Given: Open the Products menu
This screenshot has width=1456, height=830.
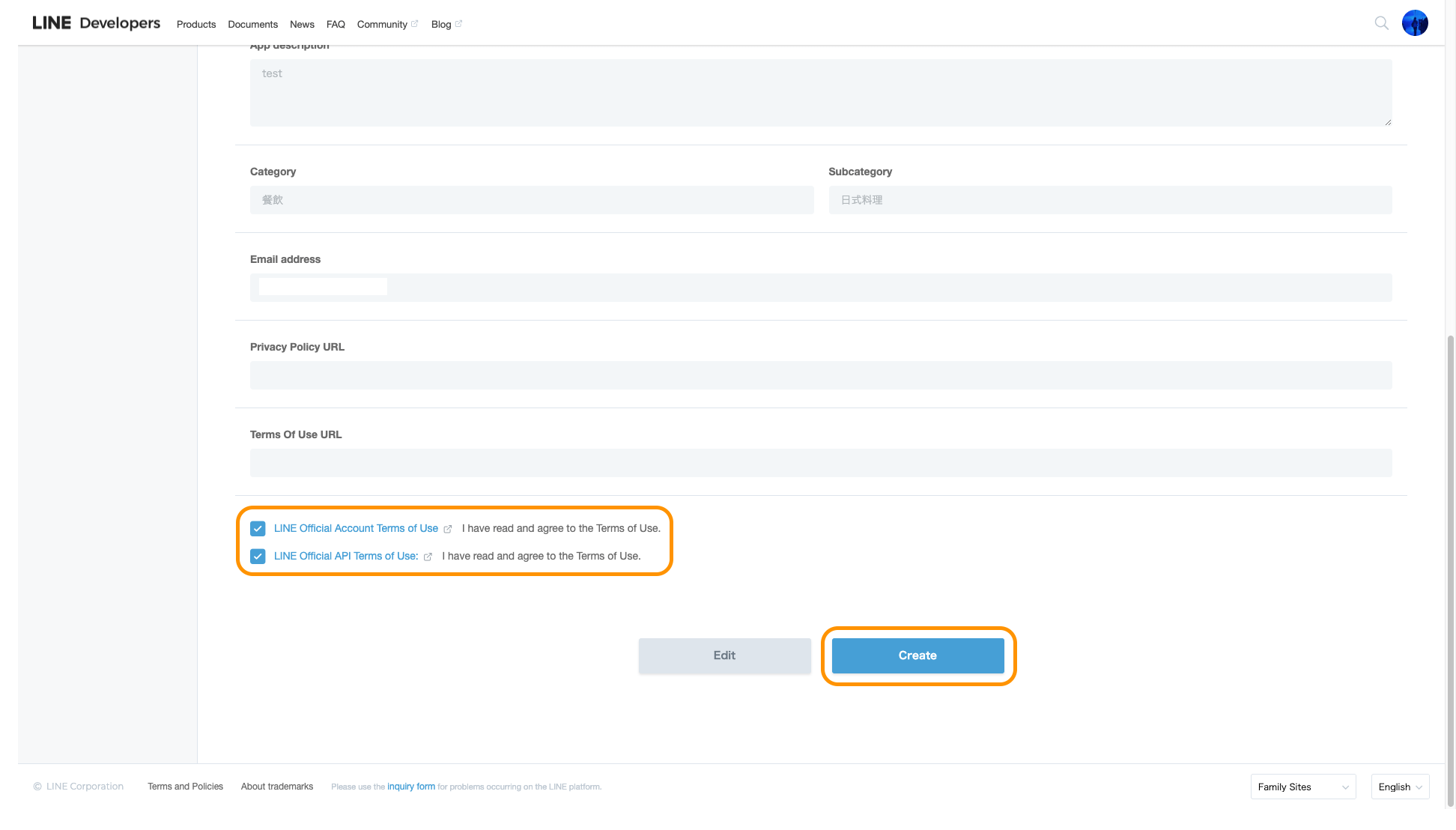Looking at the screenshot, I should coord(196,24).
